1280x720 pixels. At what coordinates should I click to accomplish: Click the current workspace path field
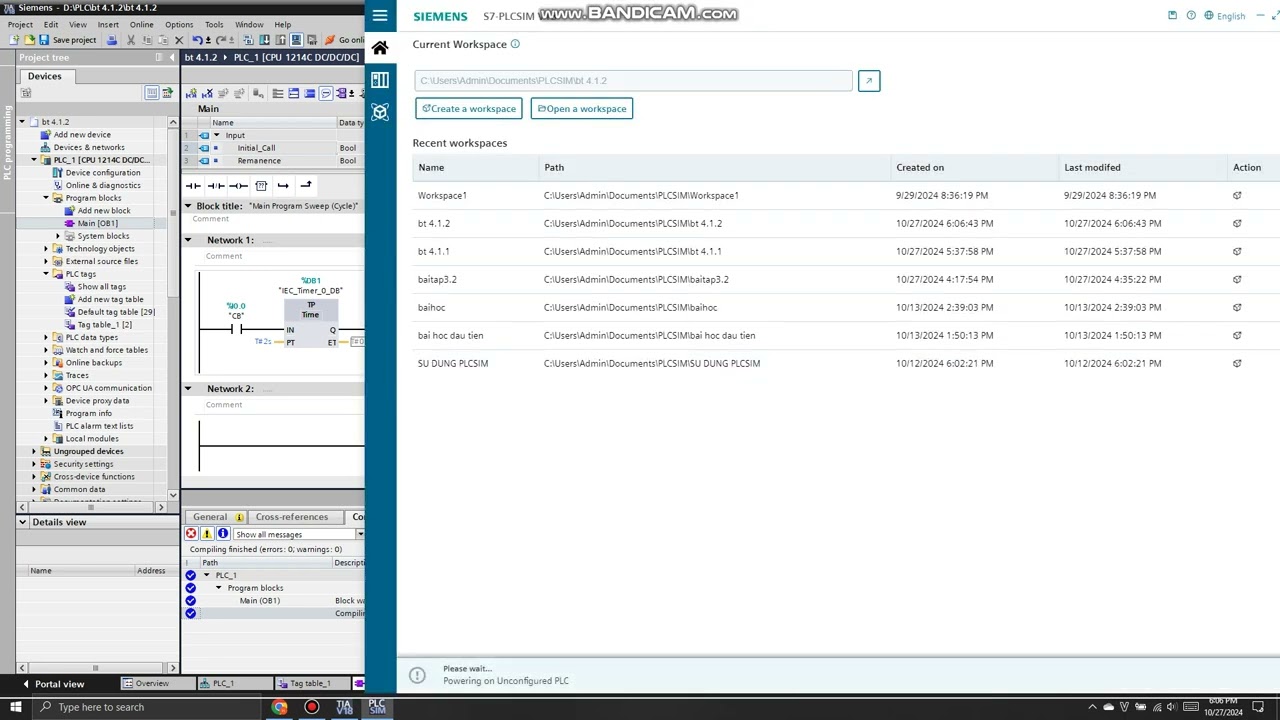point(633,81)
